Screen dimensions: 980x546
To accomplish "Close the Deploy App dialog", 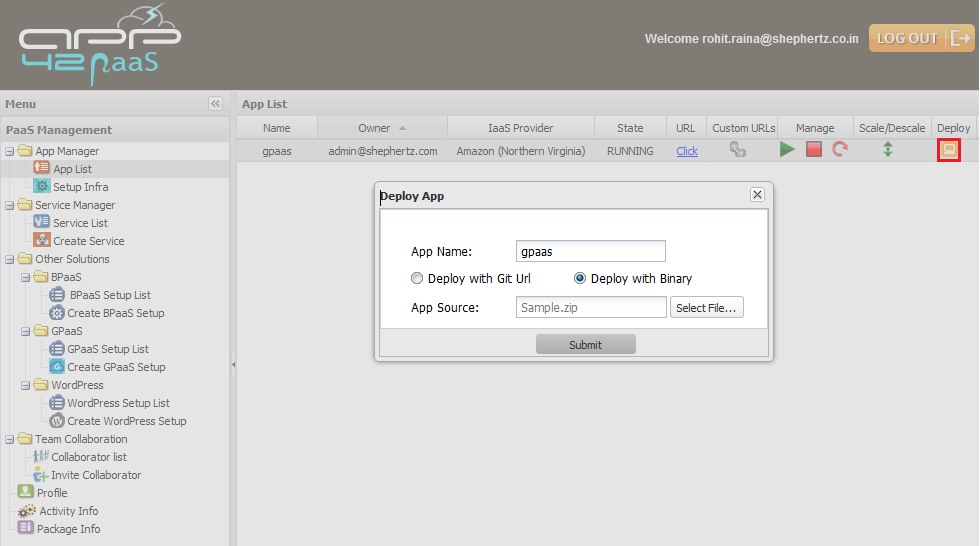I will pyautogui.click(x=757, y=195).
